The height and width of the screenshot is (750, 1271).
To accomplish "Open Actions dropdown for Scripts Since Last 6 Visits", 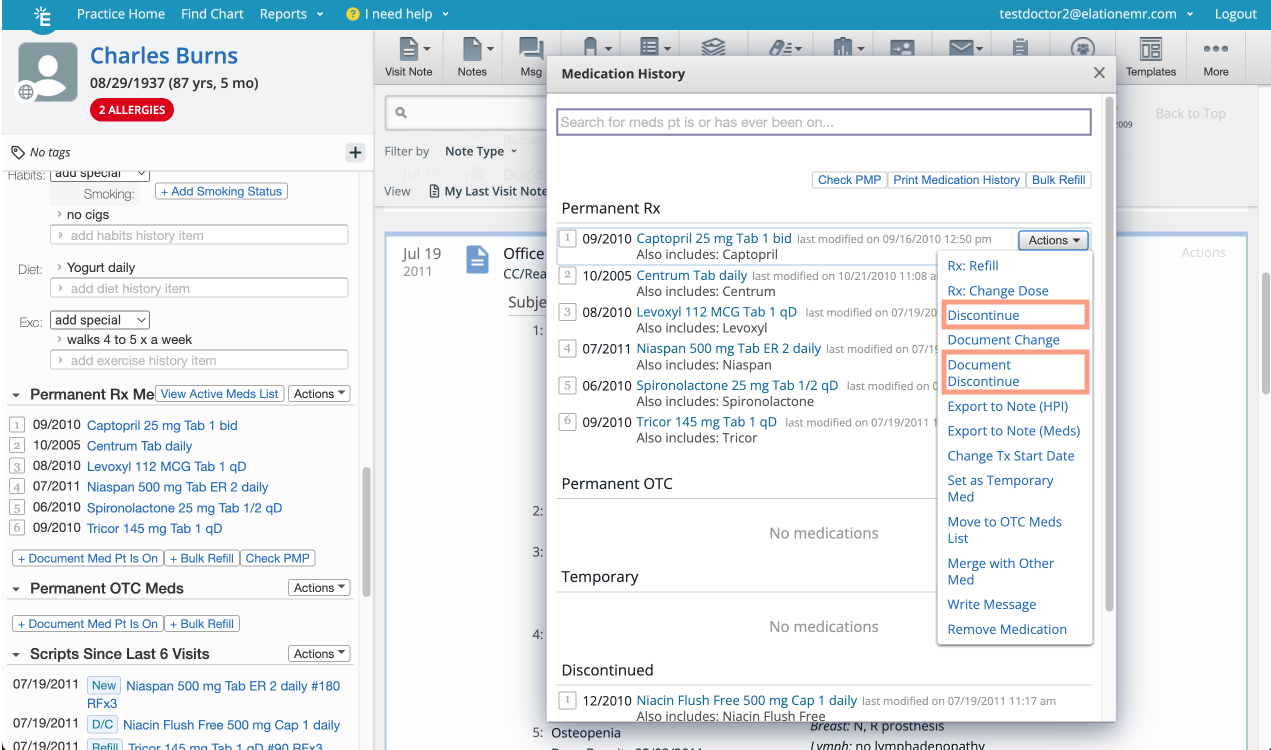I will coord(319,654).
